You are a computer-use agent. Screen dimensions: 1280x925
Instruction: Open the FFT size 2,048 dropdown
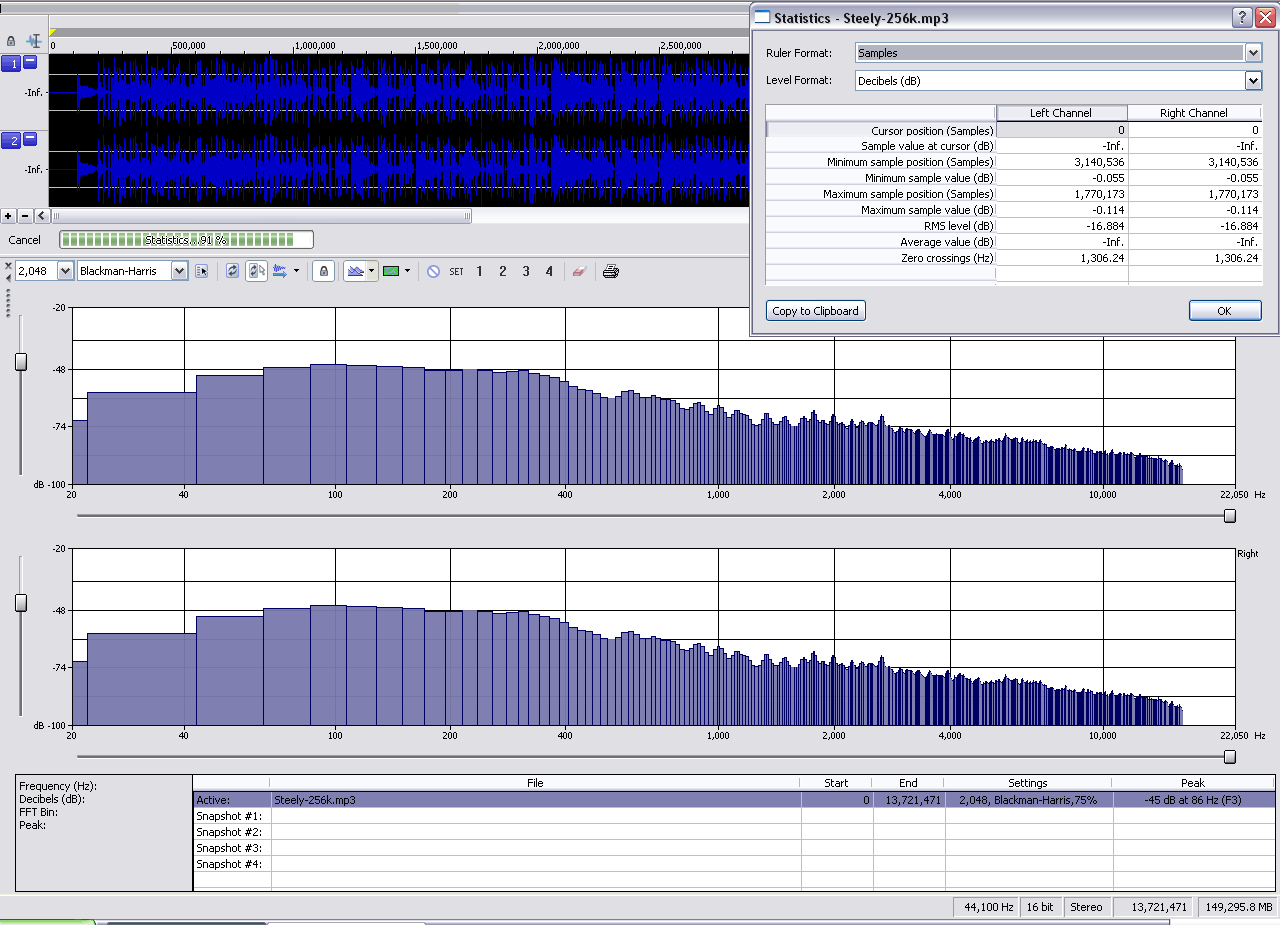[65, 270]
